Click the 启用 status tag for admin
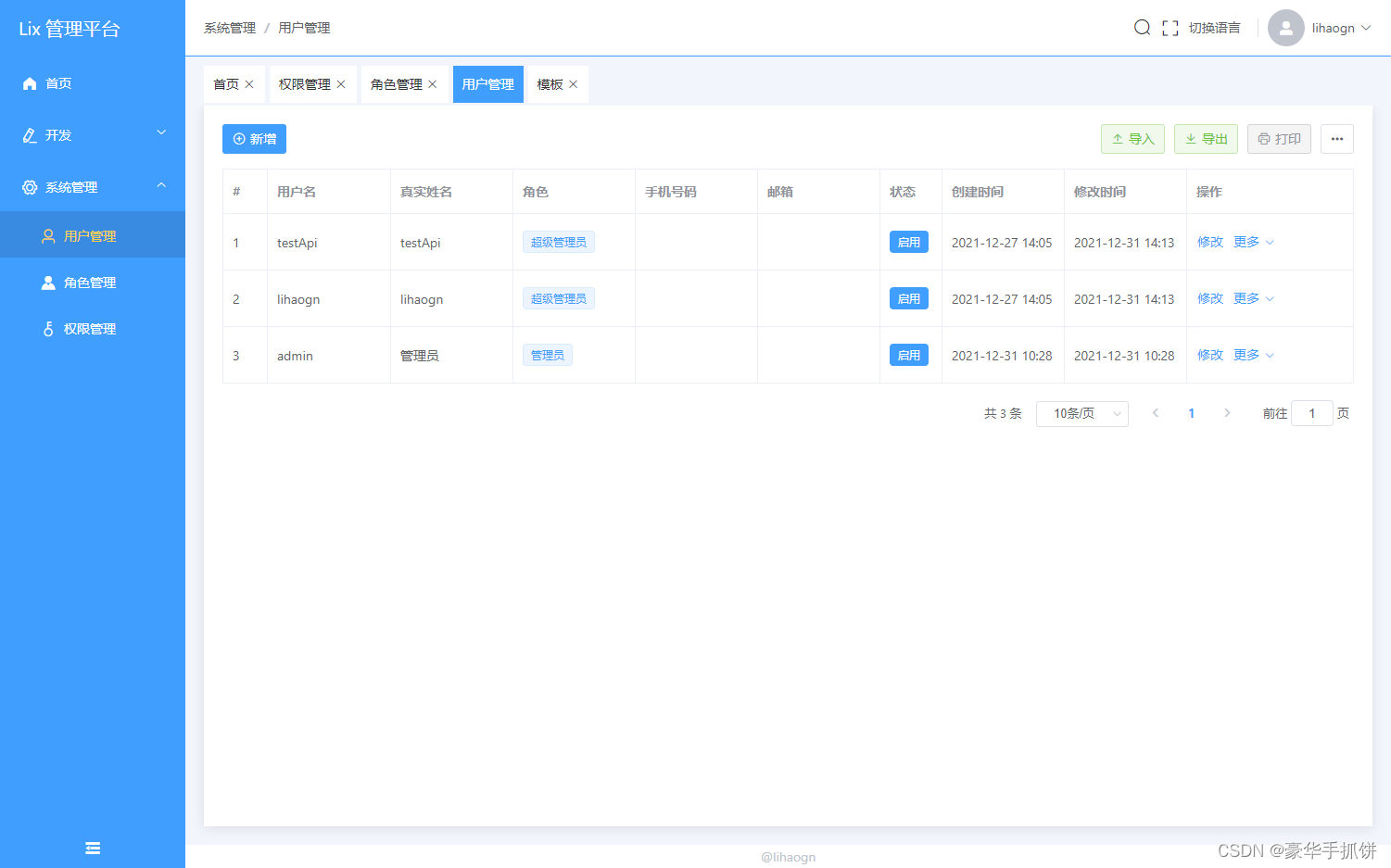The image size is (1391, 868). [909, 355]
